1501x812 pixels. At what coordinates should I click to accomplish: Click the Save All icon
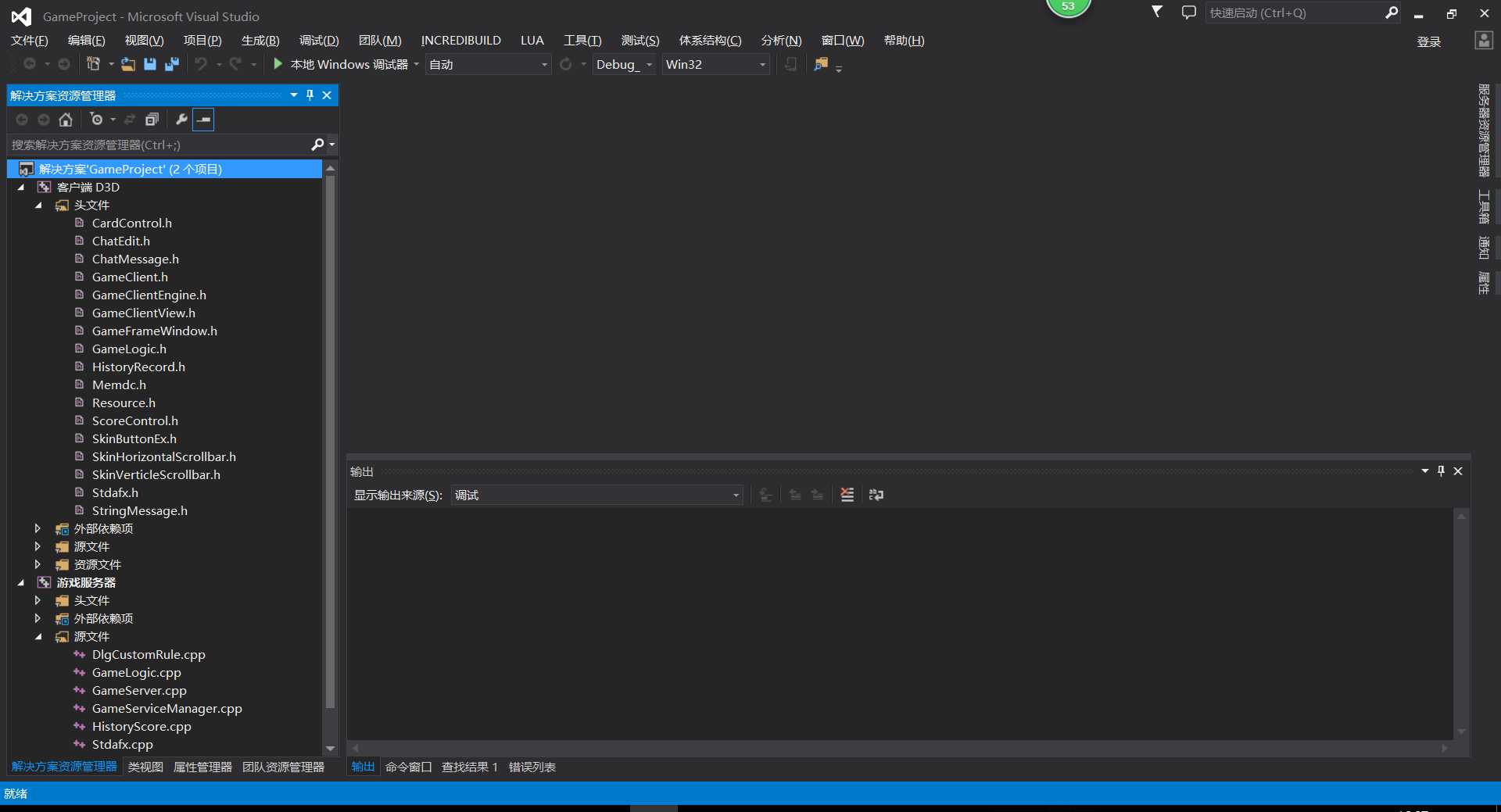172,64
